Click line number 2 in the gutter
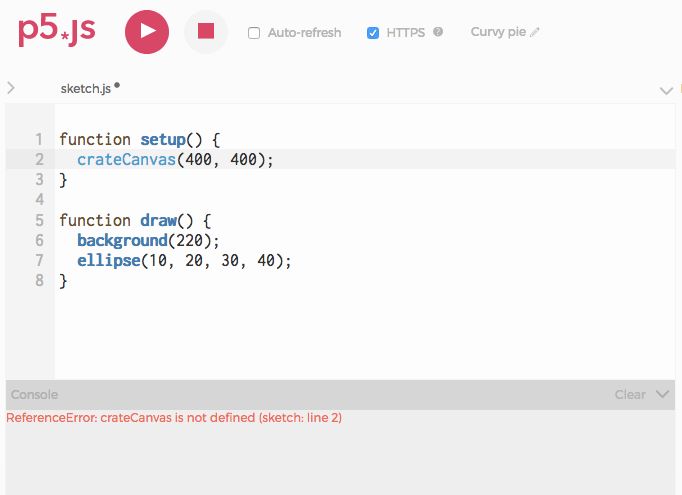This screenshot has height=495, width=682. [x=40, y=159]
